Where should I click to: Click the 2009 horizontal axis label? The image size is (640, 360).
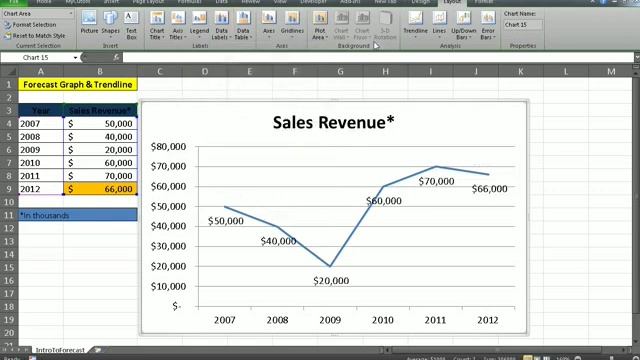click(x=330, y=320)
